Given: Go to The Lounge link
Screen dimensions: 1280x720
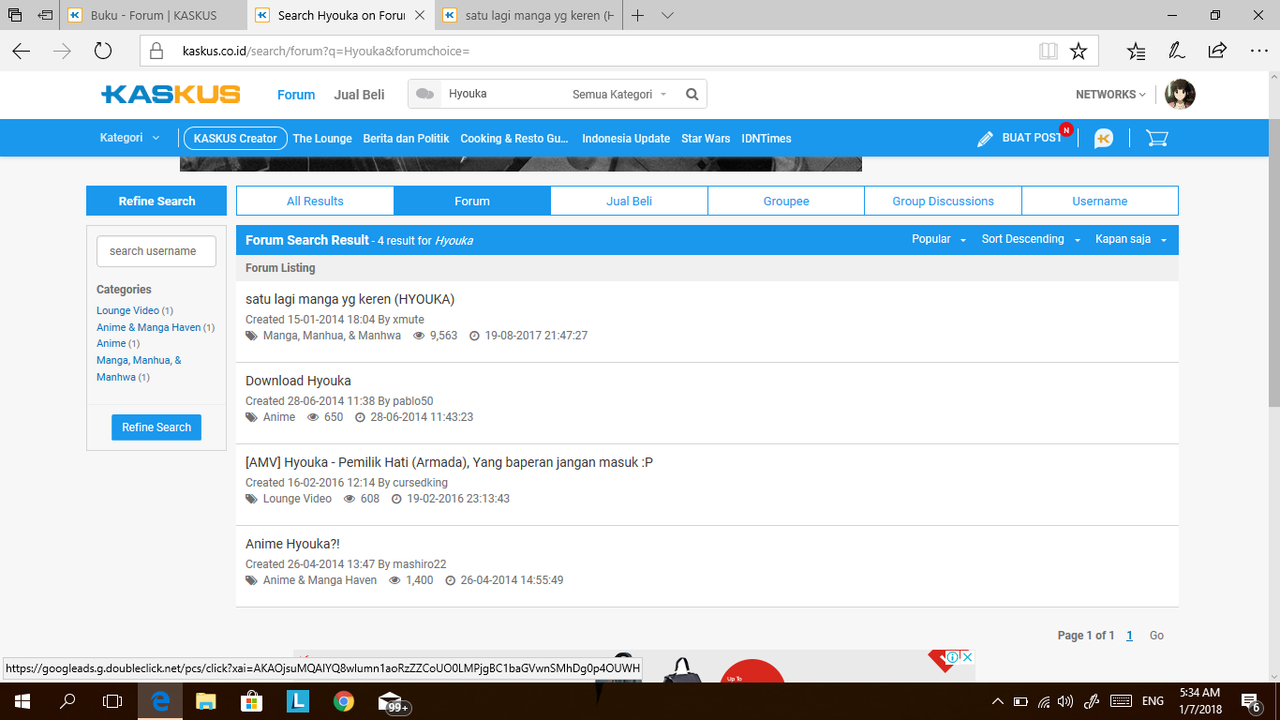Looking at the screenshot, I should [322, 138].
